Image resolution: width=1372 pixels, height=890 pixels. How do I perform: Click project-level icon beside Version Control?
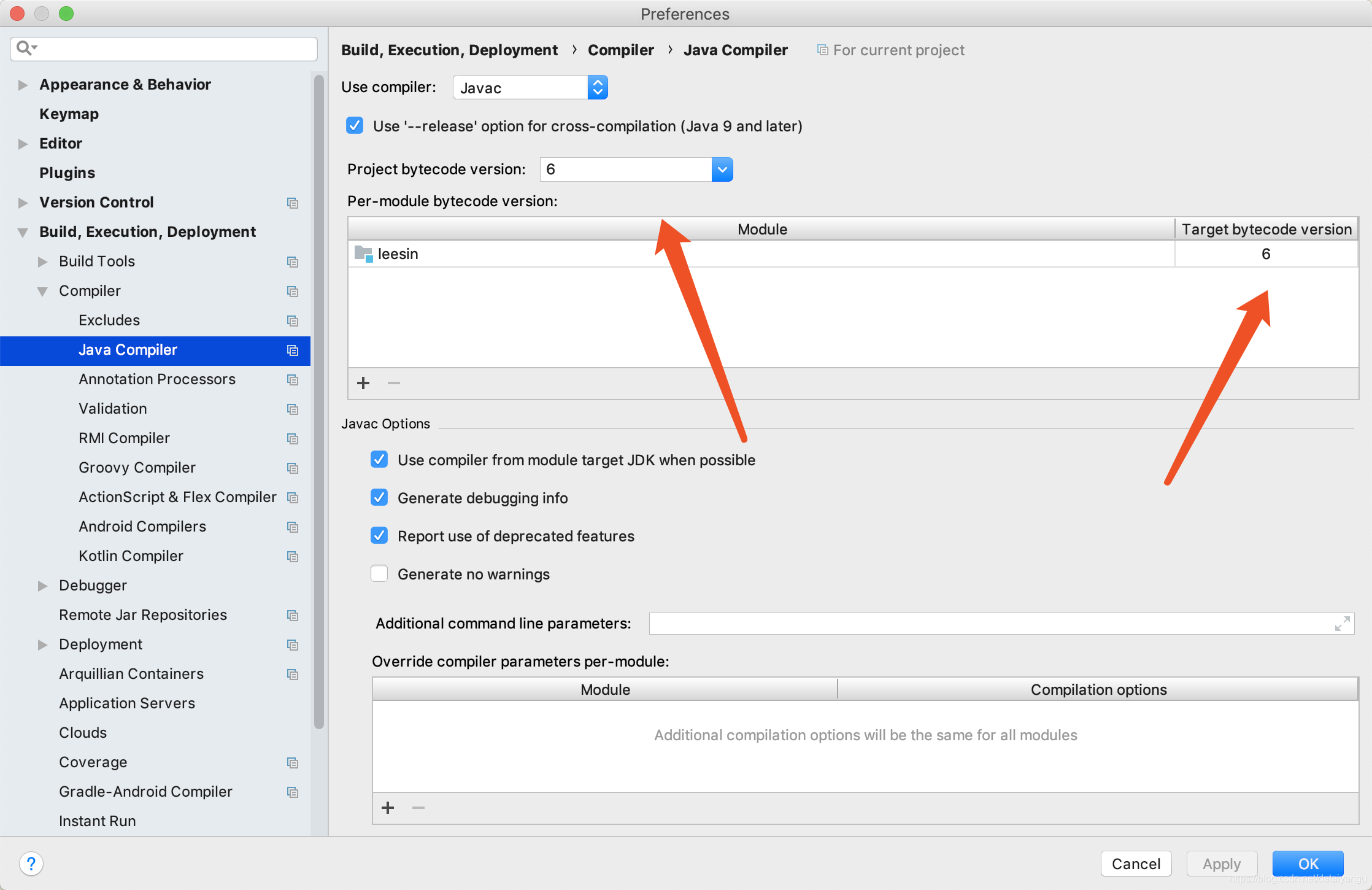[x=293, y=203]
